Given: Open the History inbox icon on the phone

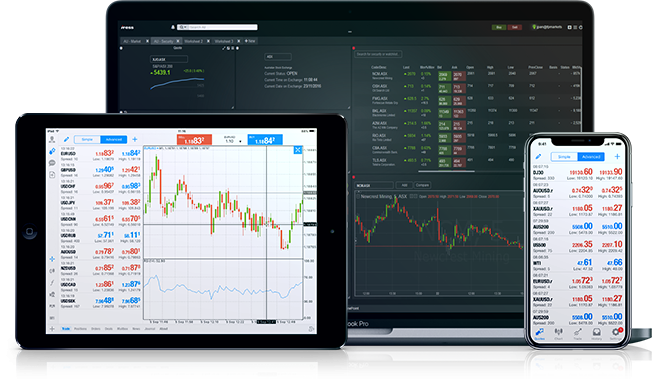Looking at the screenshot, I should pyautogui.click(x=597, y=333).
